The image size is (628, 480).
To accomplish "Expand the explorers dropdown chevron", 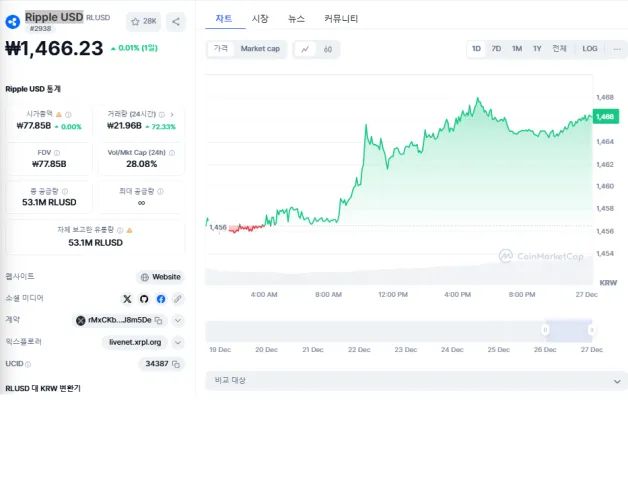I will [178, 343].
